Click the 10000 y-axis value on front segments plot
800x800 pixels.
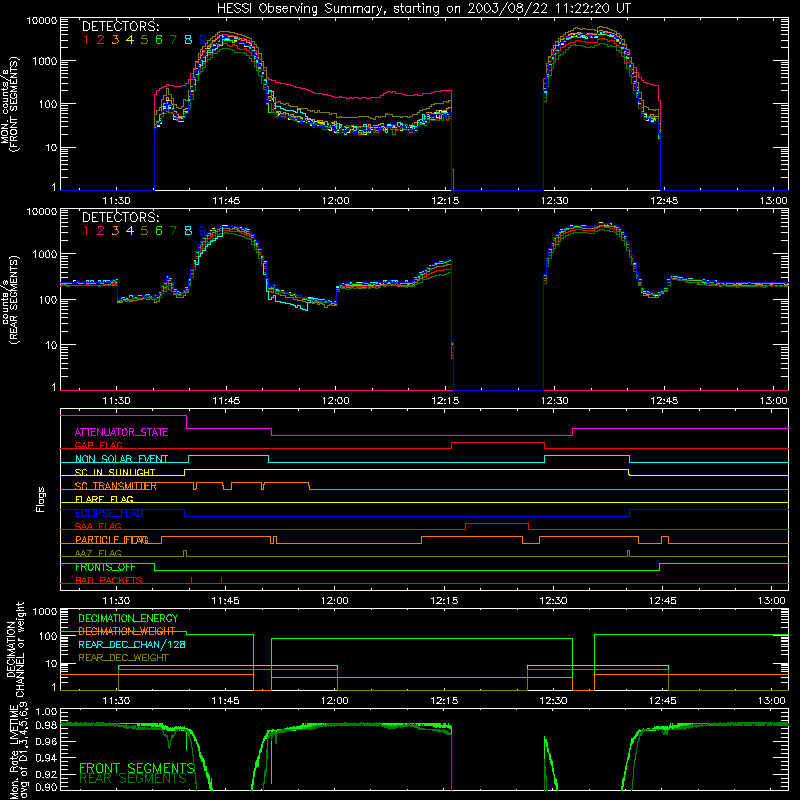pyautogui.click(x=41, y=21)
